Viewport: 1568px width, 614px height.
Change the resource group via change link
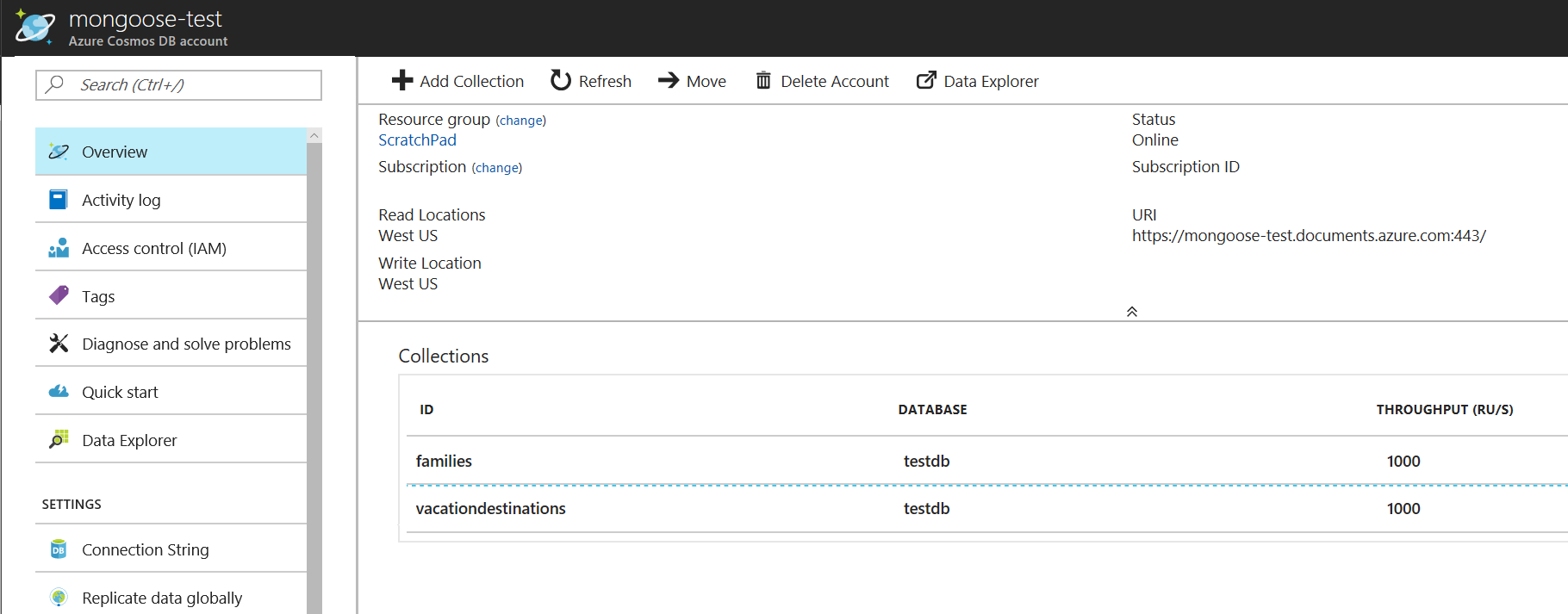[521, 121]
